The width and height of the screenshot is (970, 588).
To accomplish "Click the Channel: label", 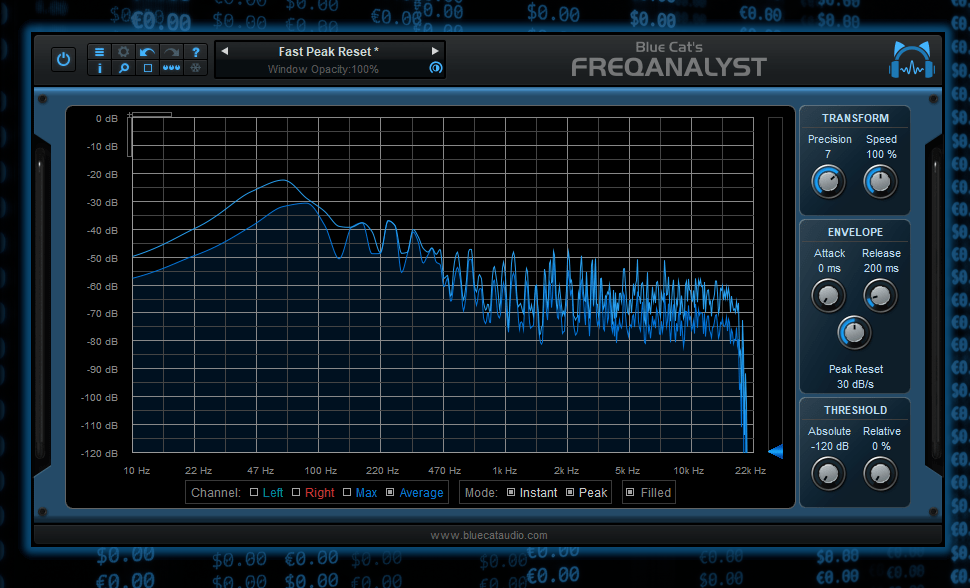I will (x=215, y=493).
